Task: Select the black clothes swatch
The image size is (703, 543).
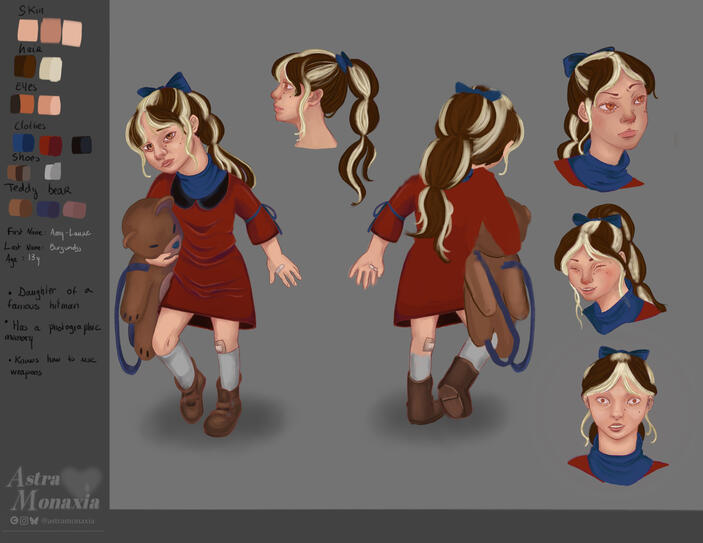Action: [x=82, y=145]
